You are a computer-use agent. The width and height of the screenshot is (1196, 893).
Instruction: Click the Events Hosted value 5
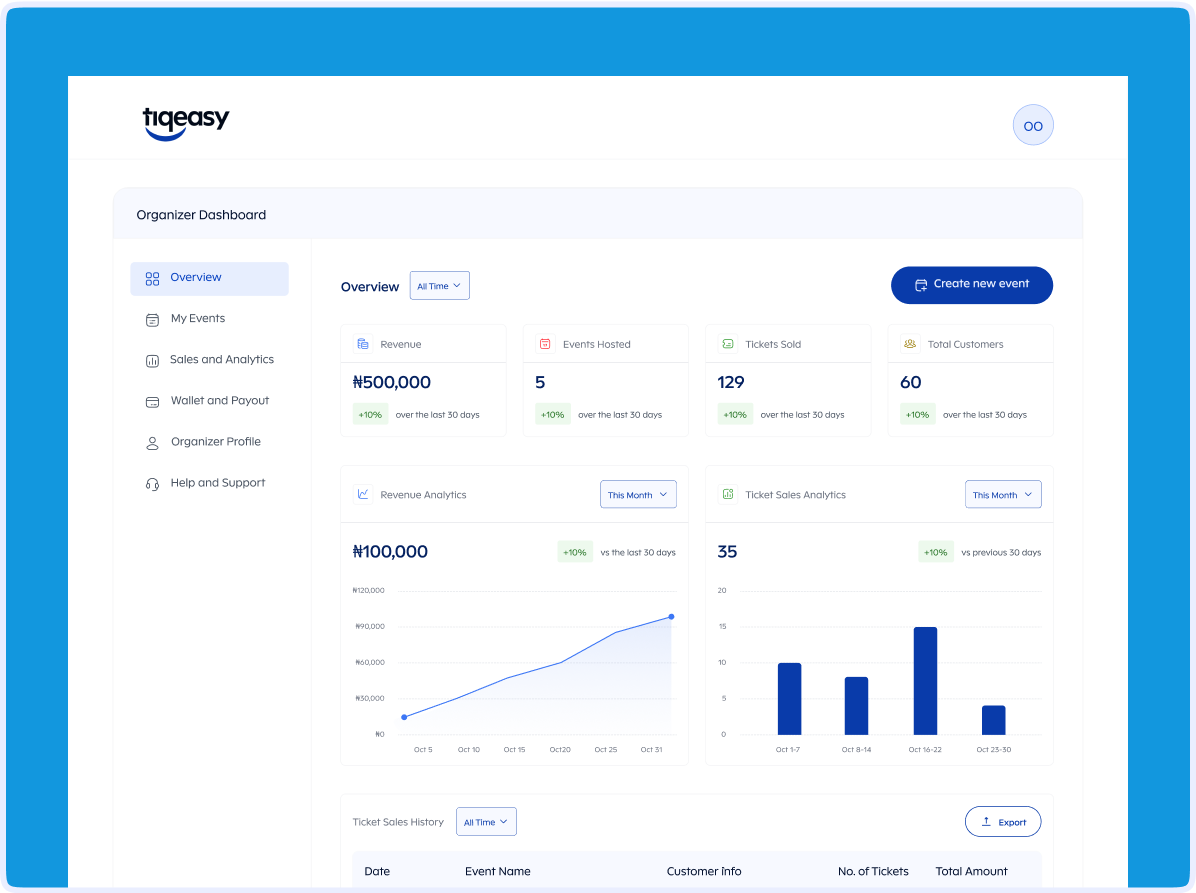click(540, 382)
